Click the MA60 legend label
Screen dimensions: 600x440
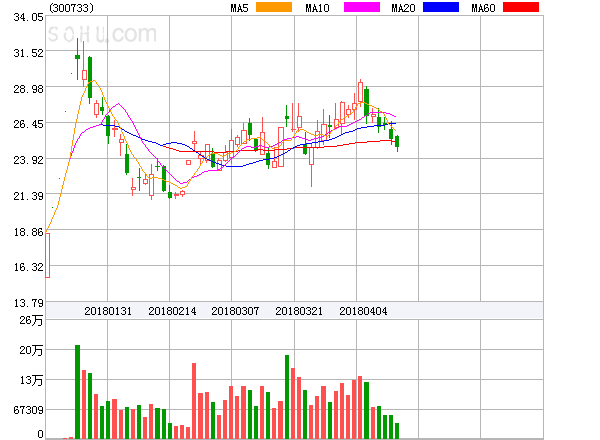pyautogui.click(x=483, y=8)
